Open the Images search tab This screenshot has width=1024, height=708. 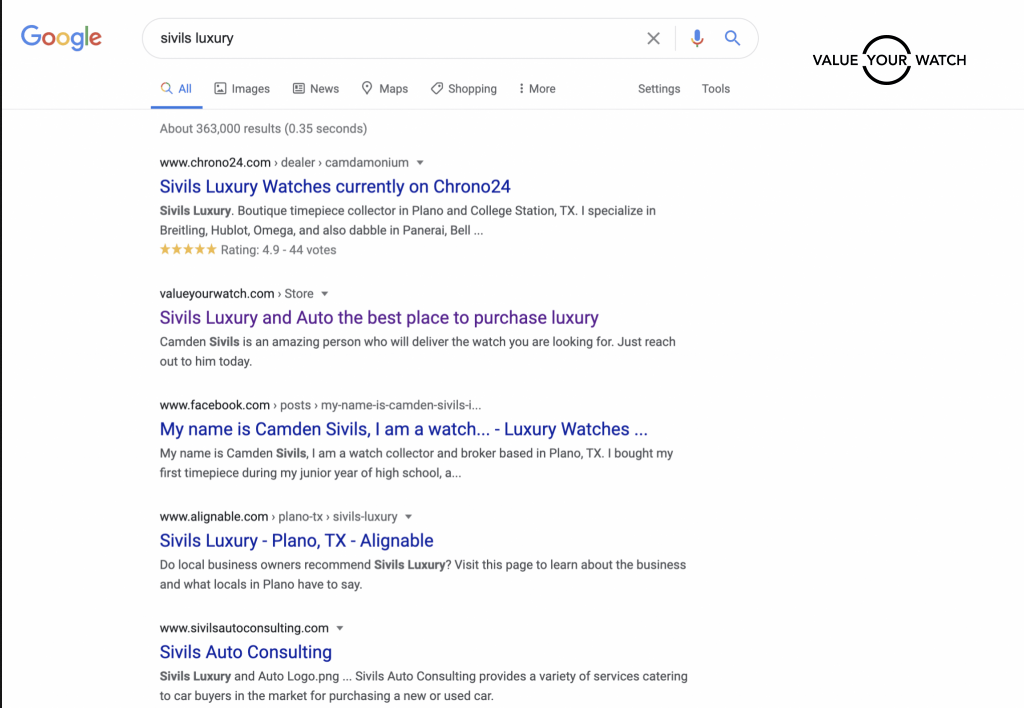tap(242, 89)
